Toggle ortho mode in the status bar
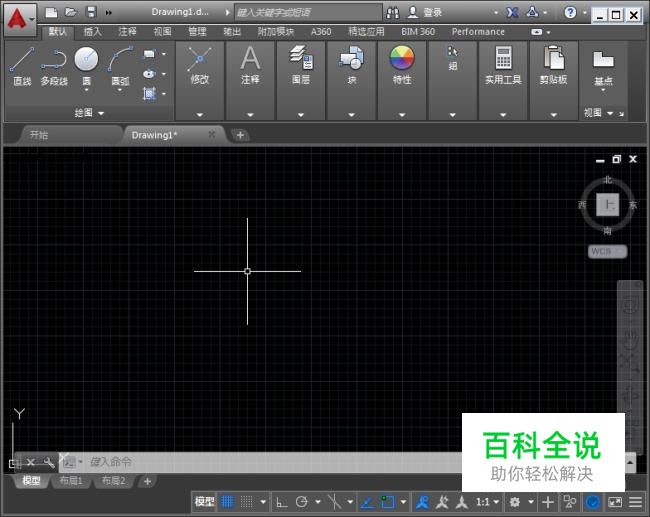Image resolution: width=650 pixels, height=517 pixels. pyautogui.click(x=282, y=502)
